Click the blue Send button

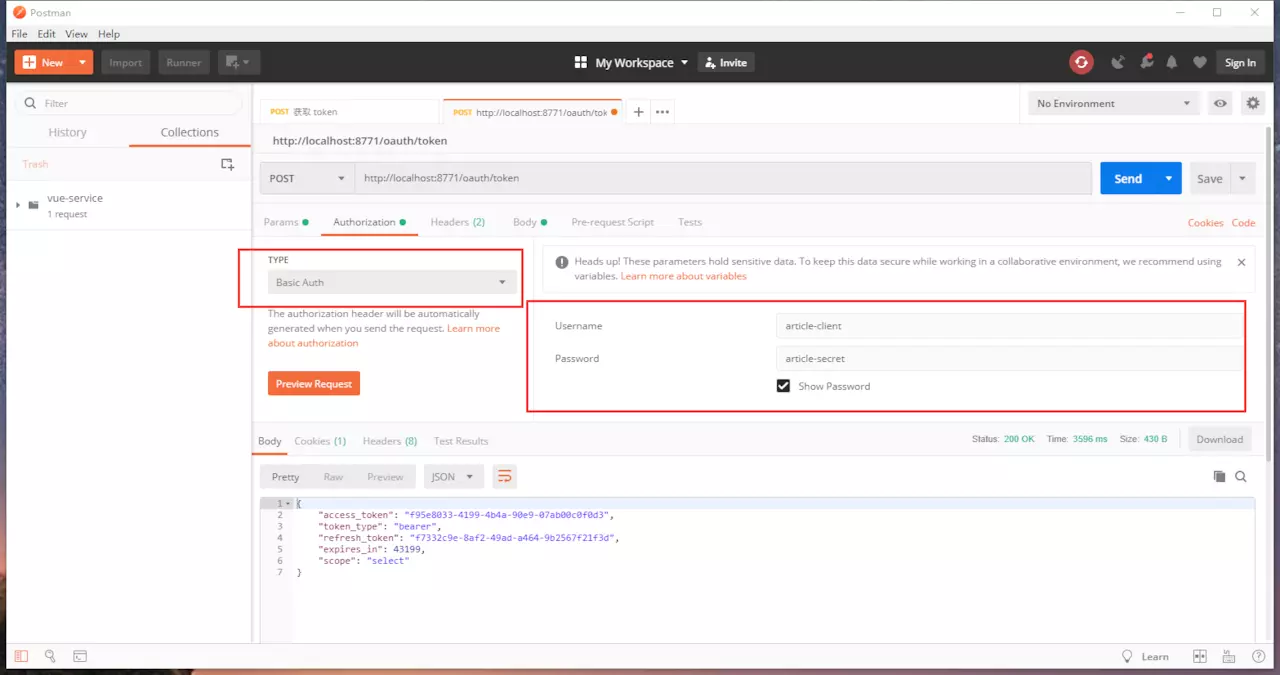point(1128,178)
